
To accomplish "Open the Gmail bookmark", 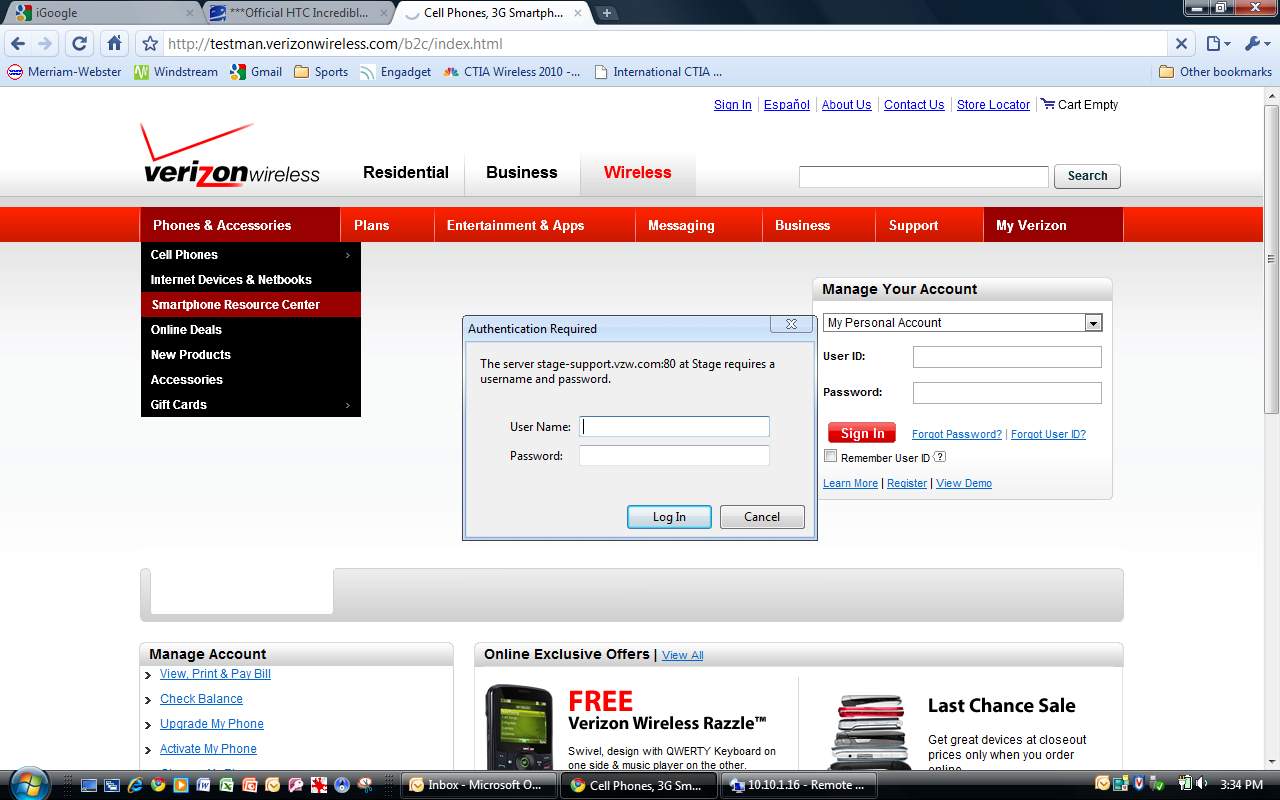I will pos(256,72).
